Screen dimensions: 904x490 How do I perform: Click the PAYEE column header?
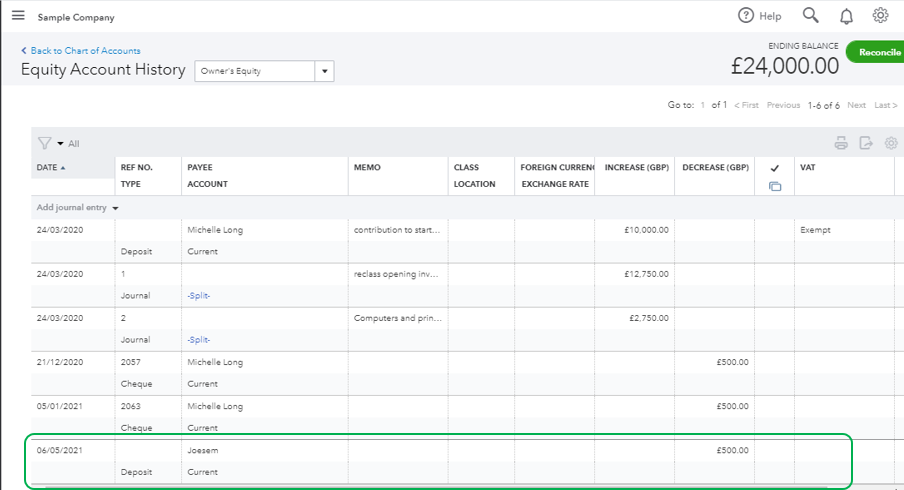point(199,167)
